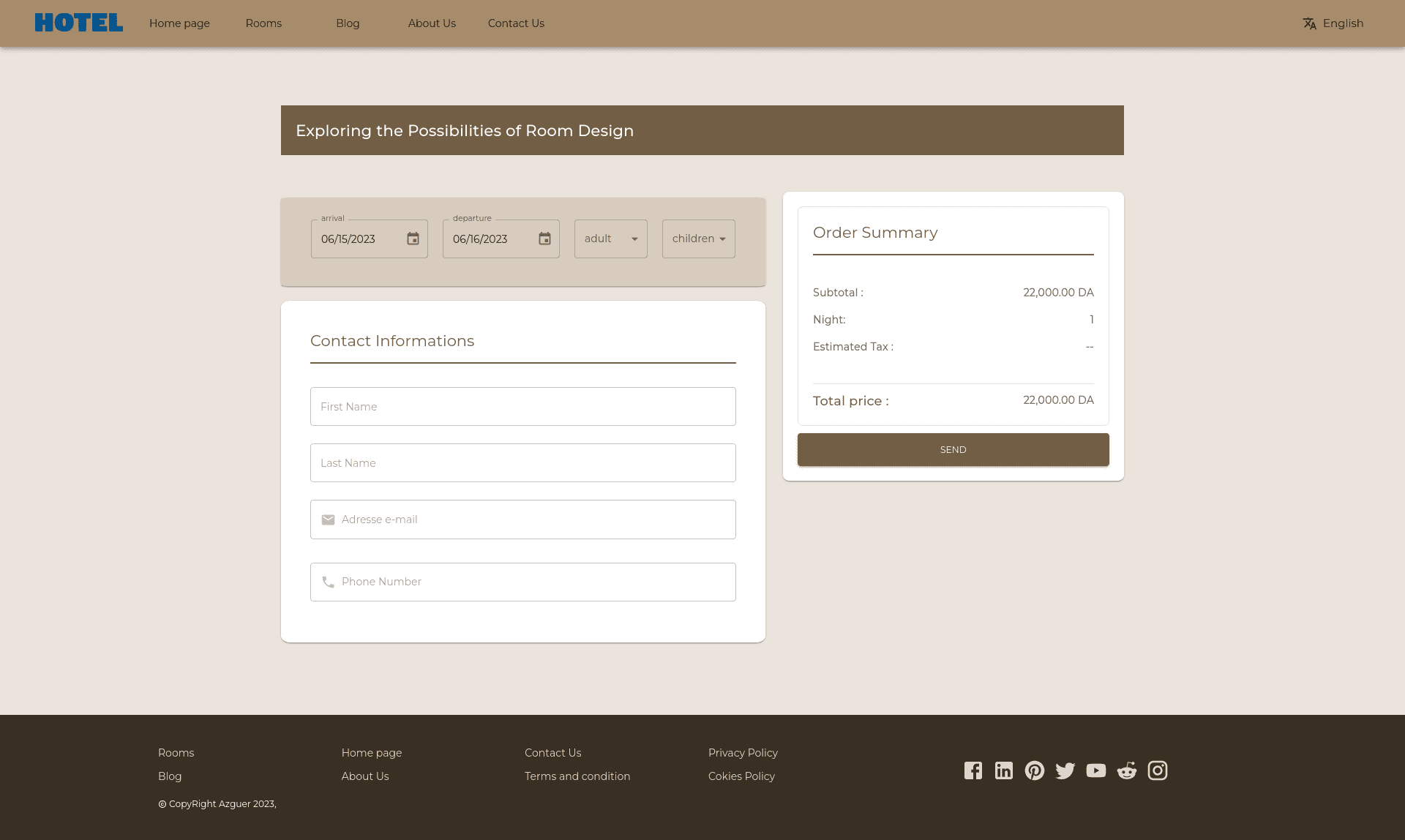Click the Phone Number input field
This screenshot has height=840, width=1405.
[522, 582]
